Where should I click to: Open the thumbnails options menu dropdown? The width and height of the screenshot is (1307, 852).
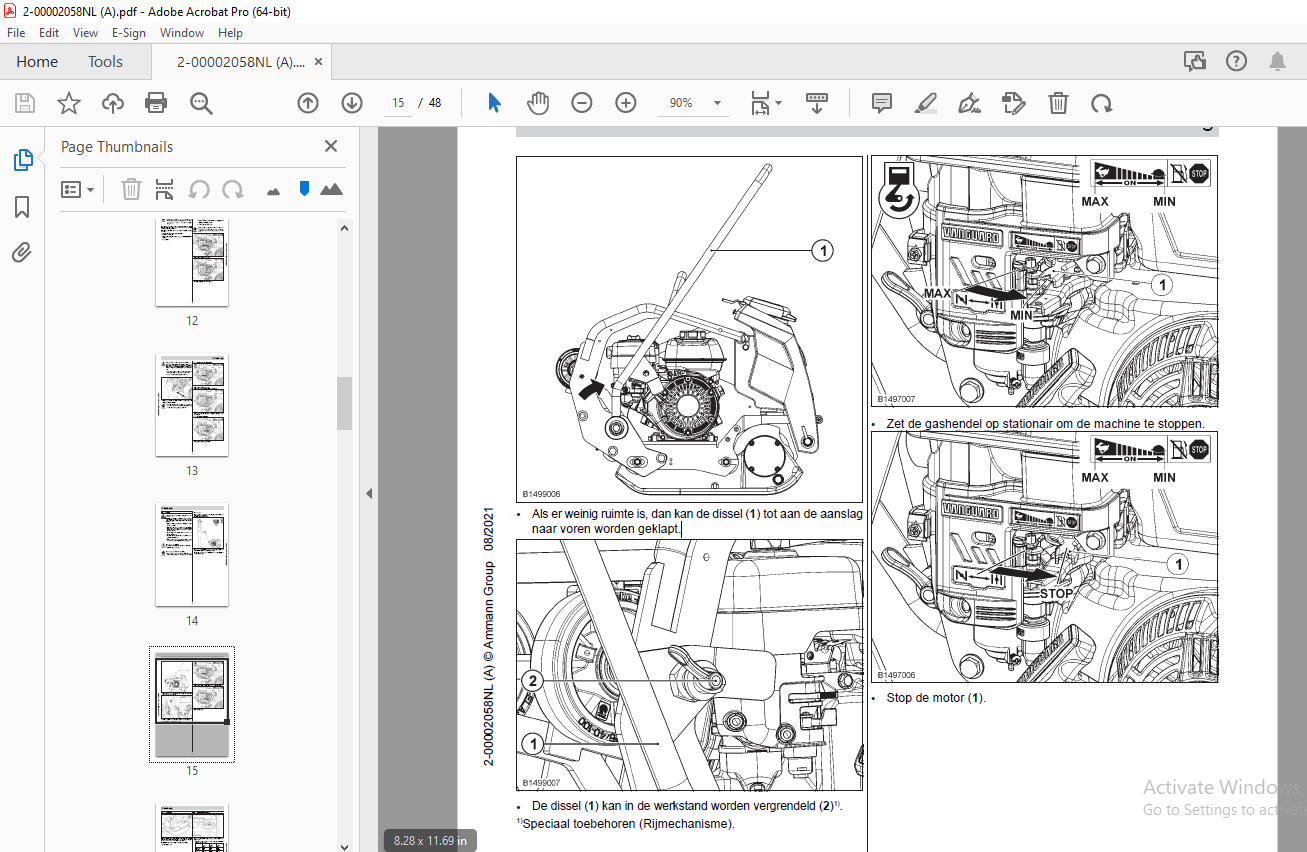click(77, 189)
